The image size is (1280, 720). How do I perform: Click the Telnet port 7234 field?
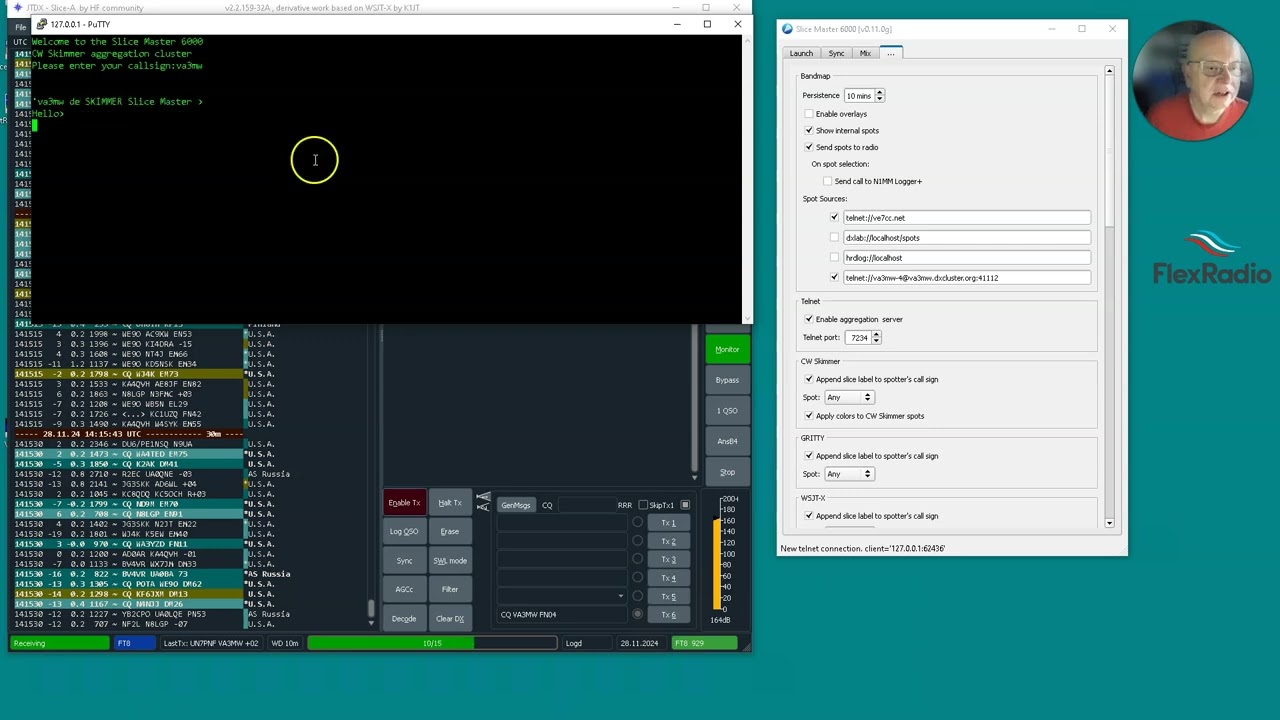click(x=858, y=338)
